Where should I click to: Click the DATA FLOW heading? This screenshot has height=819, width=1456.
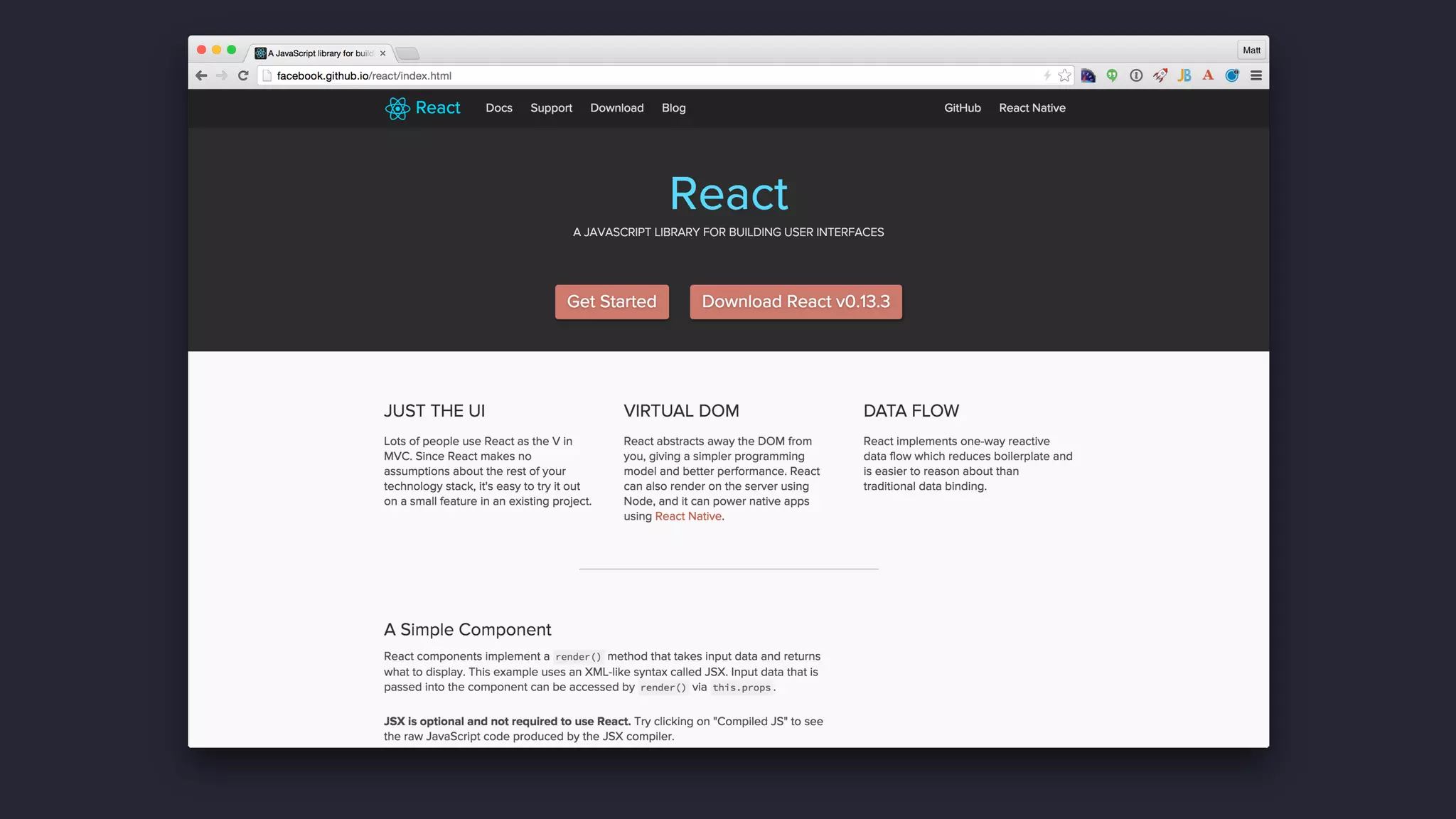pyautogui.click(x=911, y=411)
